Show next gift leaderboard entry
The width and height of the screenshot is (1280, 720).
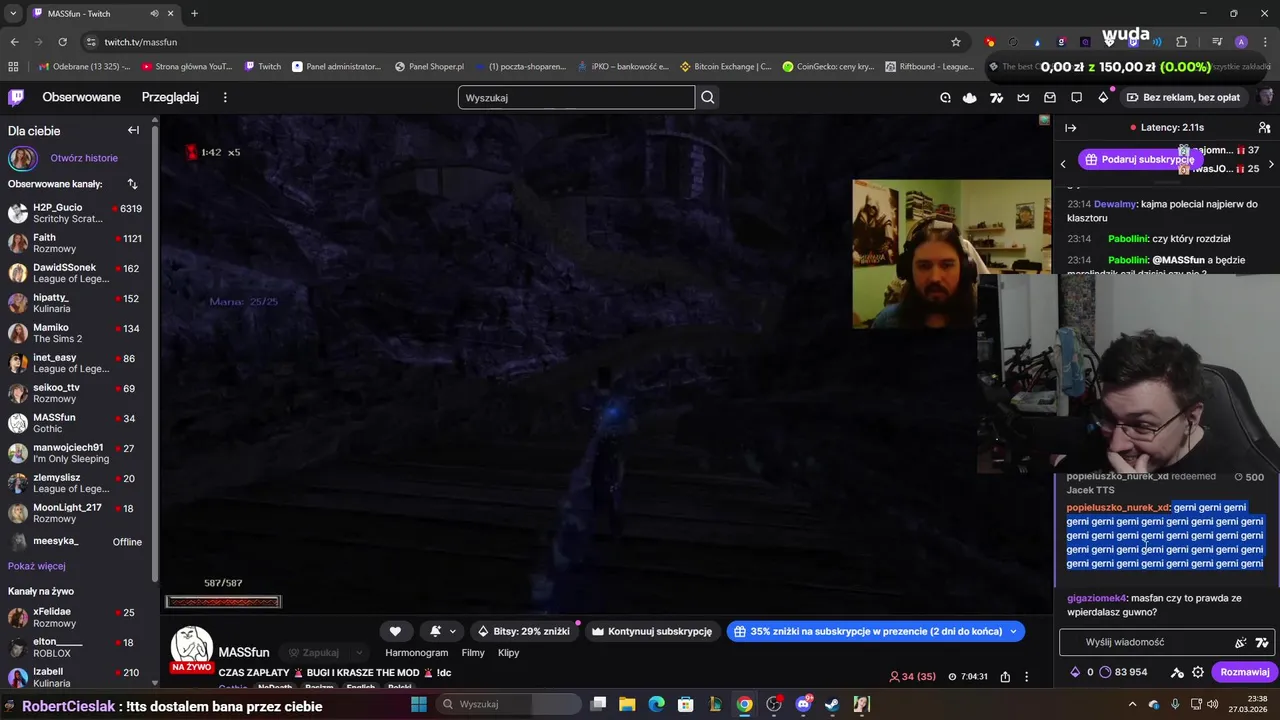pyautogui.click(x=1271, y=164)
